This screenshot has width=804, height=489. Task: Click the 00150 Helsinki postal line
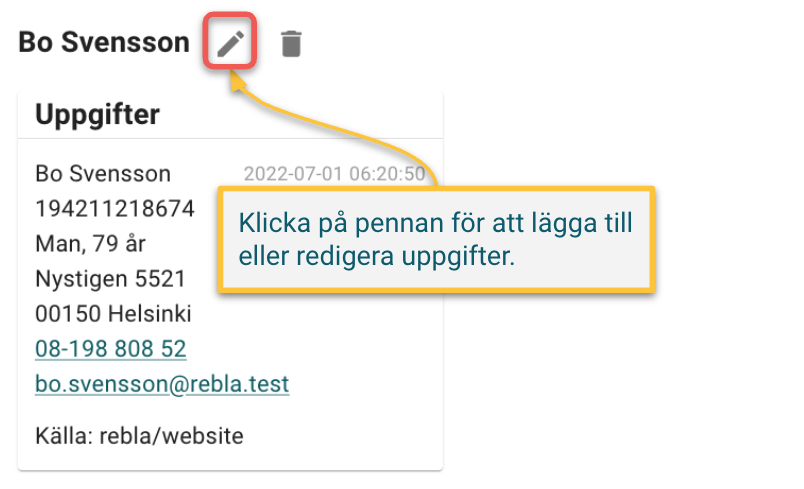113,314
